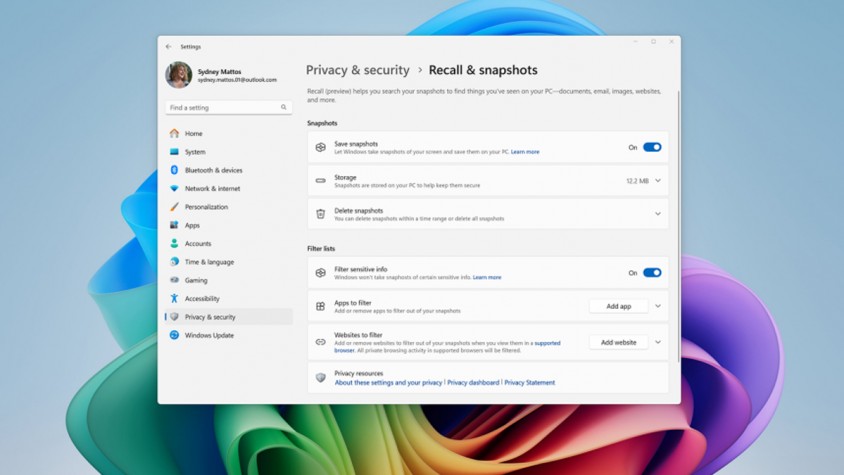844x475 pixels.
Task: Expand the Websites to filter chevron
Action: pos(658,342)
